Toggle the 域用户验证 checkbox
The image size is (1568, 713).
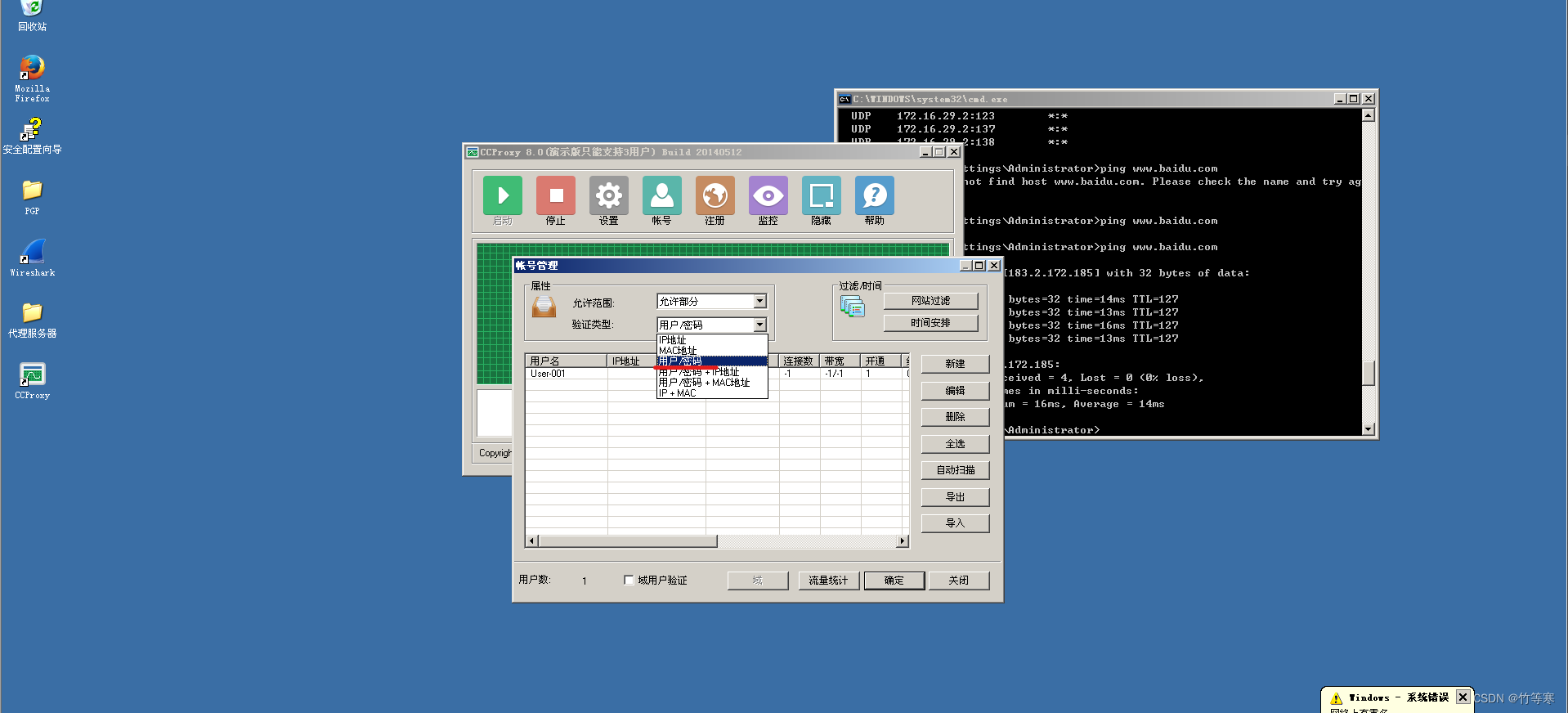pyautogui.click(x=629, y=580)
